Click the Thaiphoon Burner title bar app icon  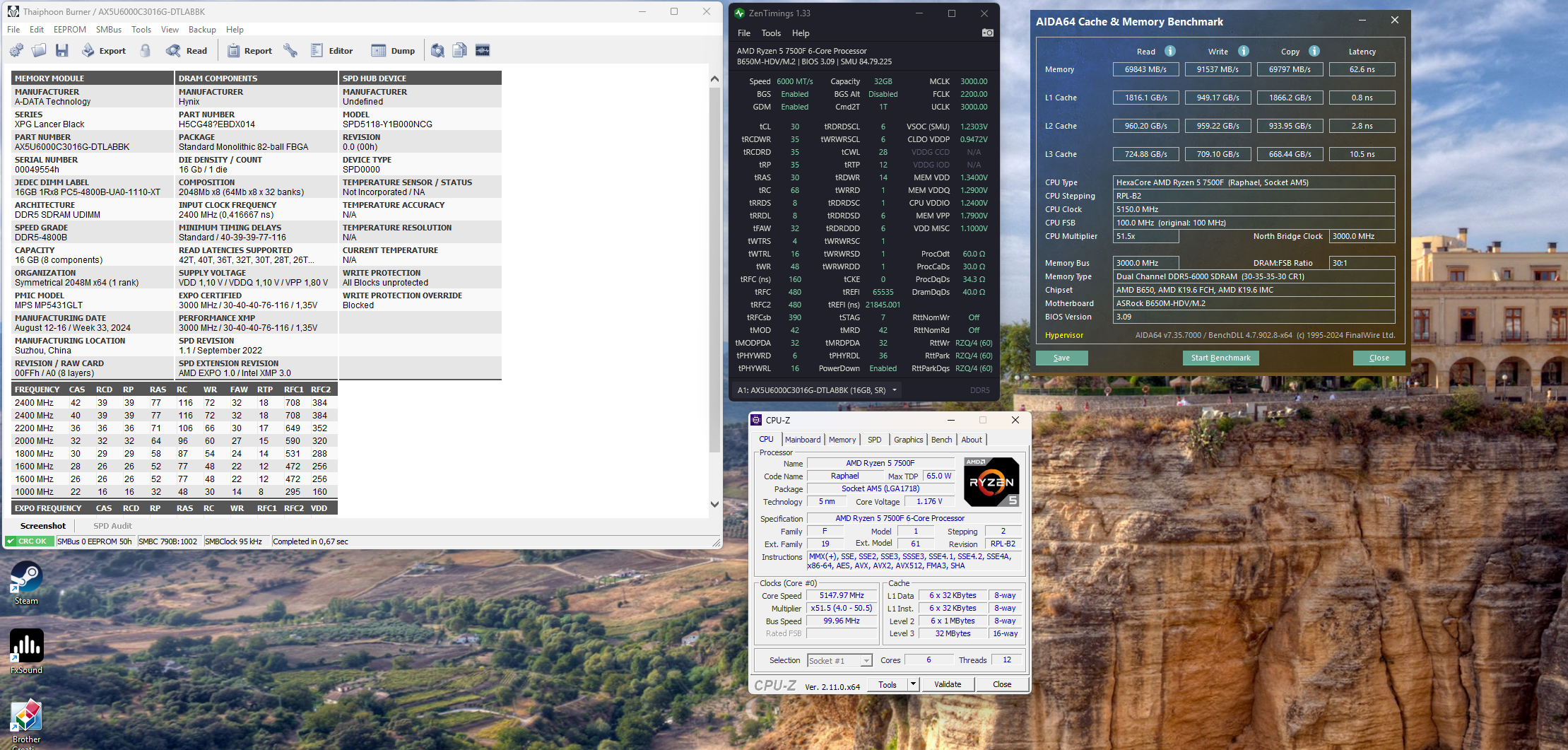(x=13, y=11)
